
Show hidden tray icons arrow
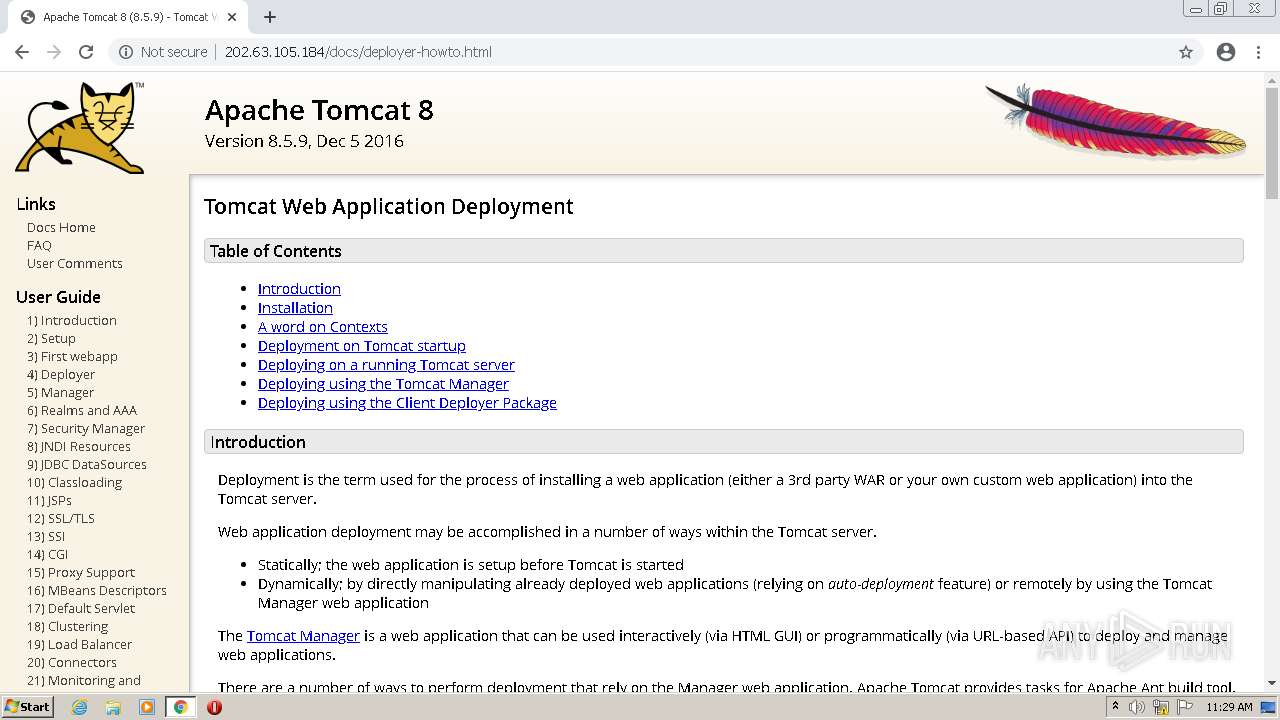(1115, 707)
